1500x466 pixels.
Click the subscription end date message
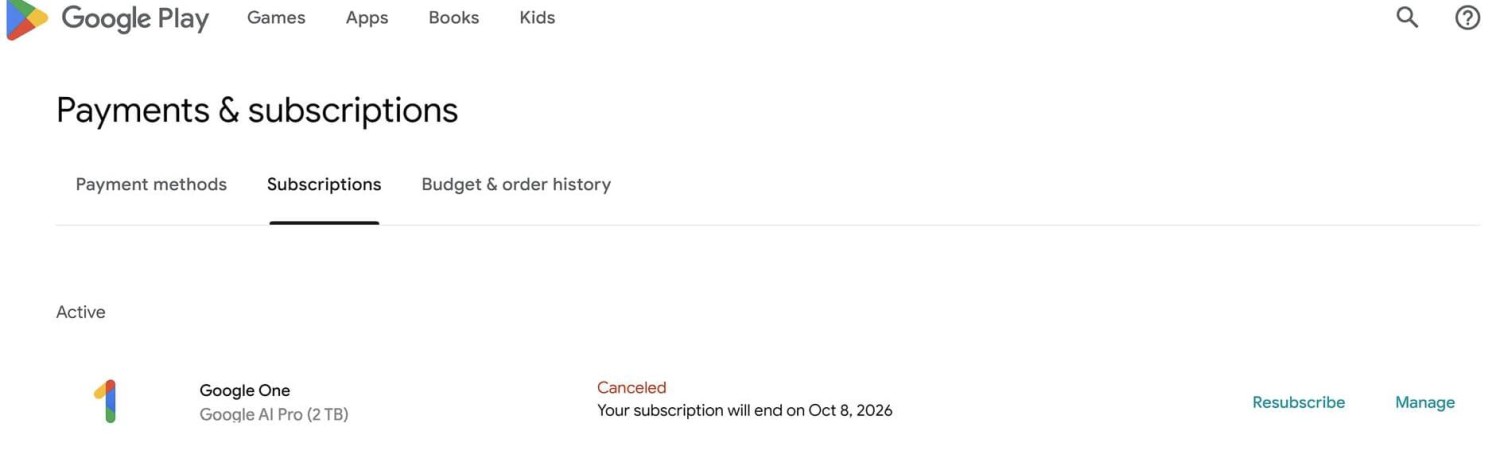[x=744, y=410]
